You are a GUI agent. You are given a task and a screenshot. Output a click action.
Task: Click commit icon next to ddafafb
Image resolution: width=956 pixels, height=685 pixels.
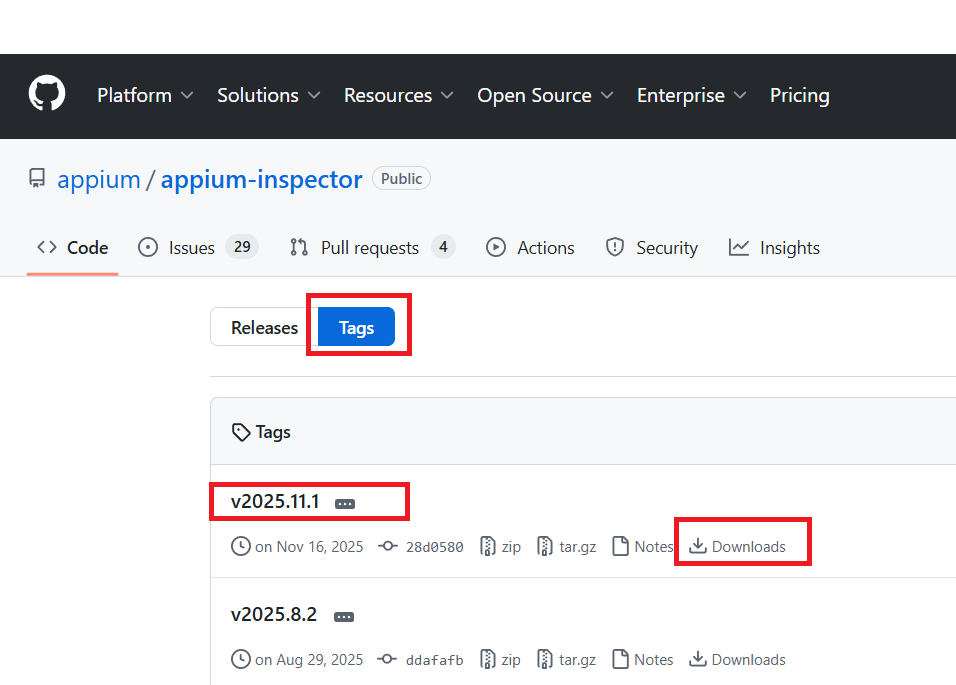tap(387, 659)
